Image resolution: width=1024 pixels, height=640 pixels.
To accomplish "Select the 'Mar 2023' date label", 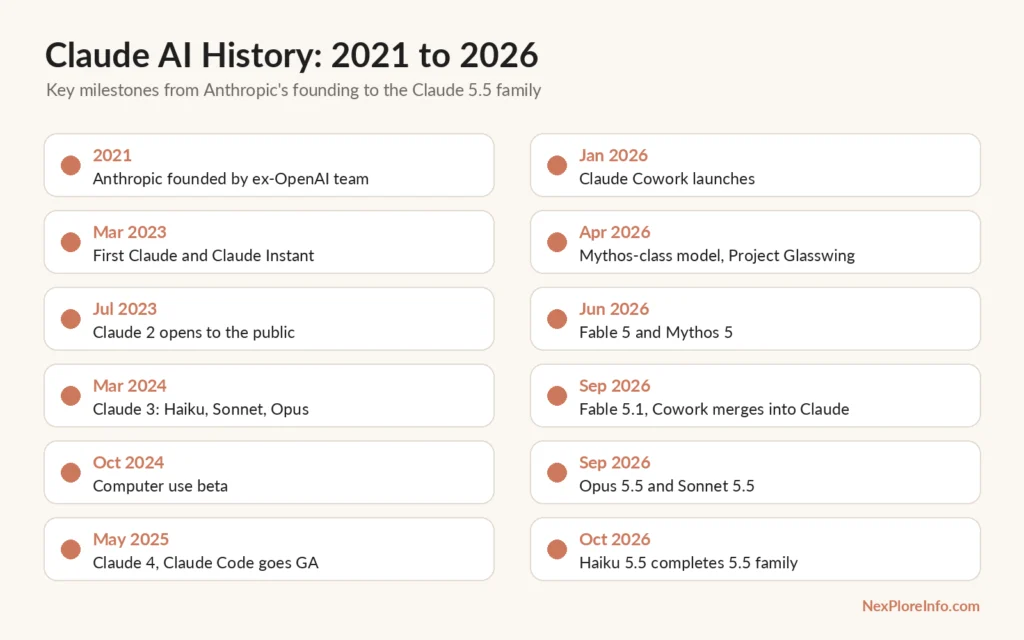I will (x=129, y=232).
